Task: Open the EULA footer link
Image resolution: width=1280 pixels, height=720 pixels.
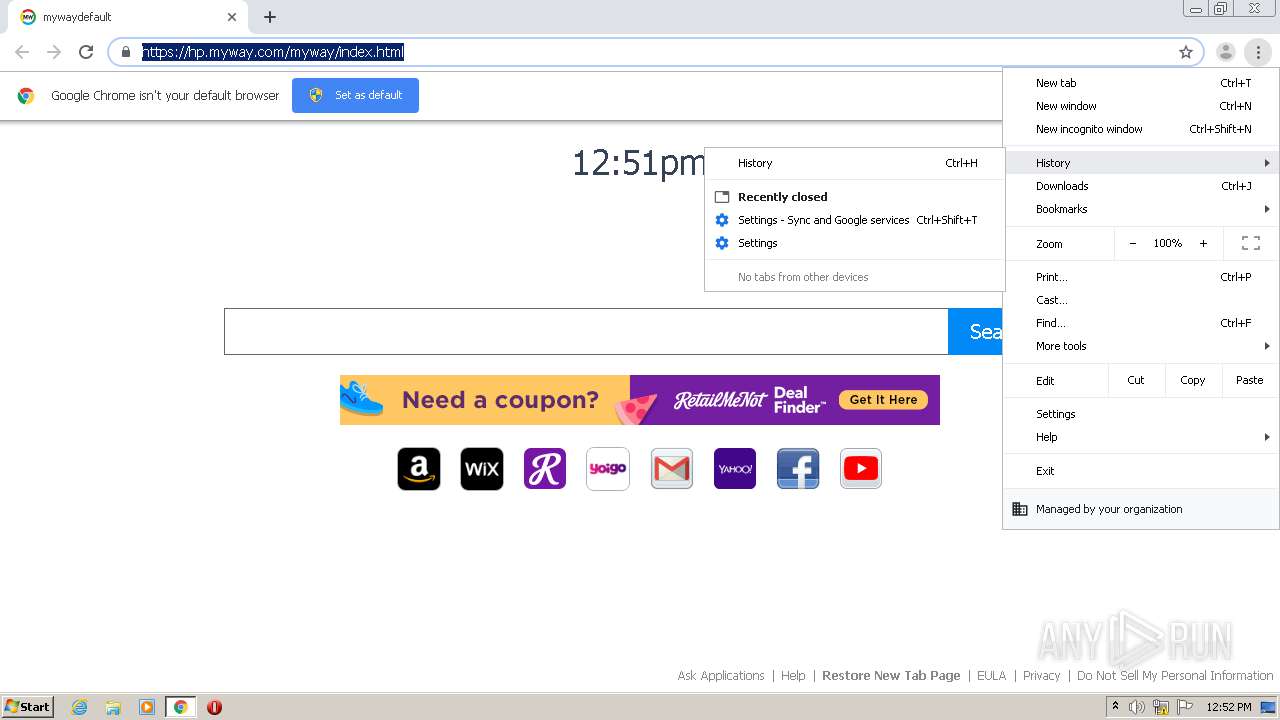Action: pyautogui.click(x=992, y=676)
